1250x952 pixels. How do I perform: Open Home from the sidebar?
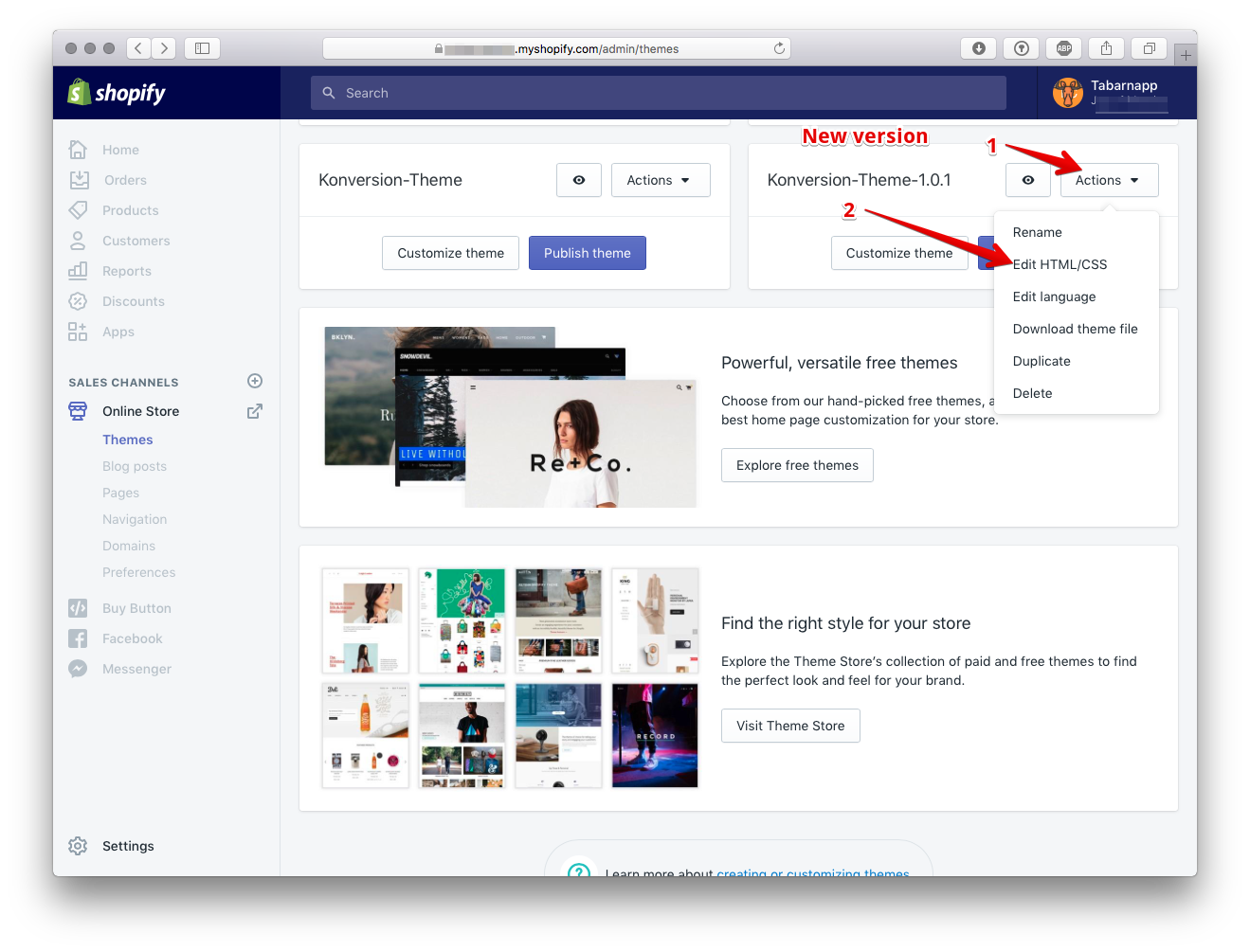click(120, 150)
